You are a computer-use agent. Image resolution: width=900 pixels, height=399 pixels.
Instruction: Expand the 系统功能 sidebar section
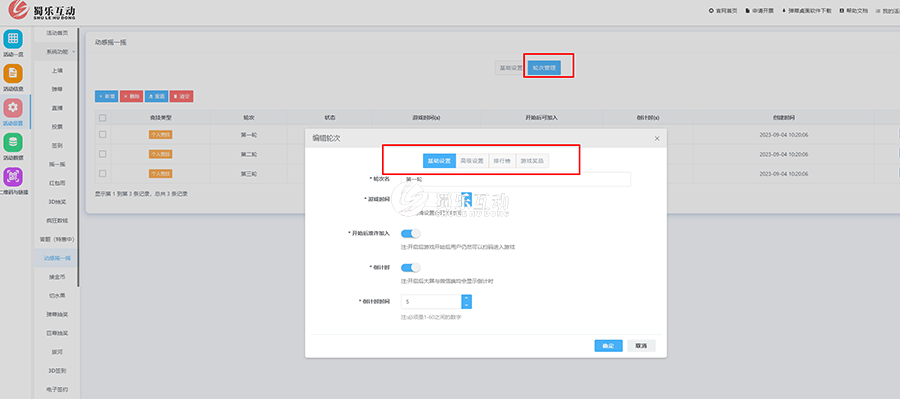[59, 52]
